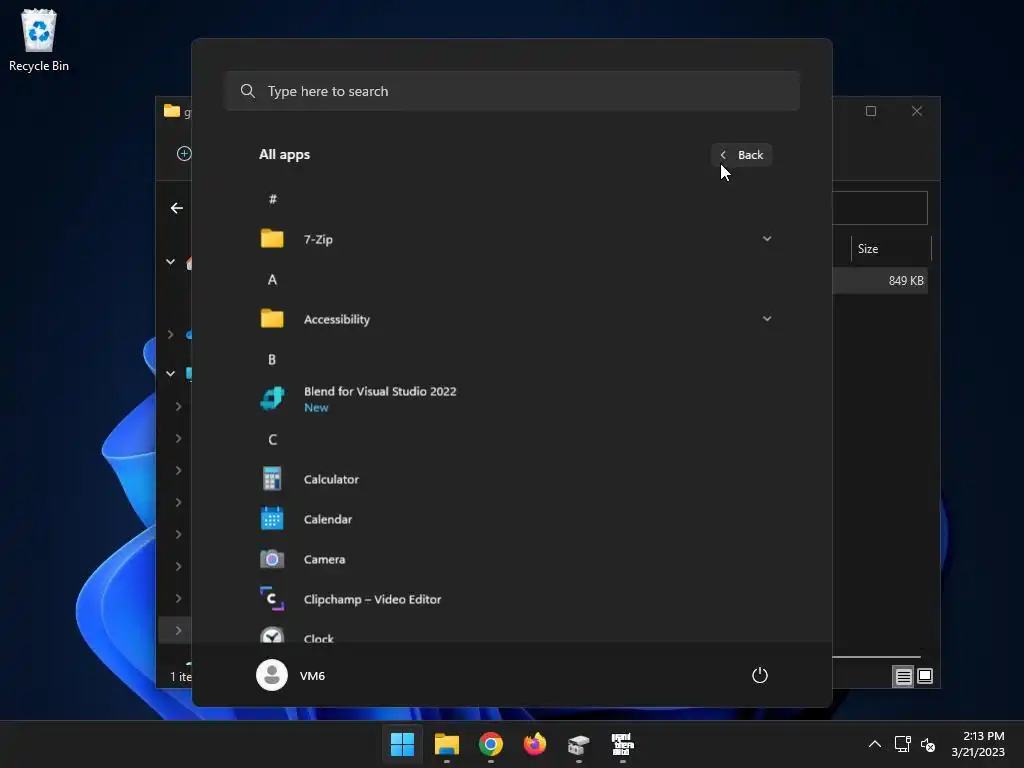Maximize the Explorer window

[871, 111]
